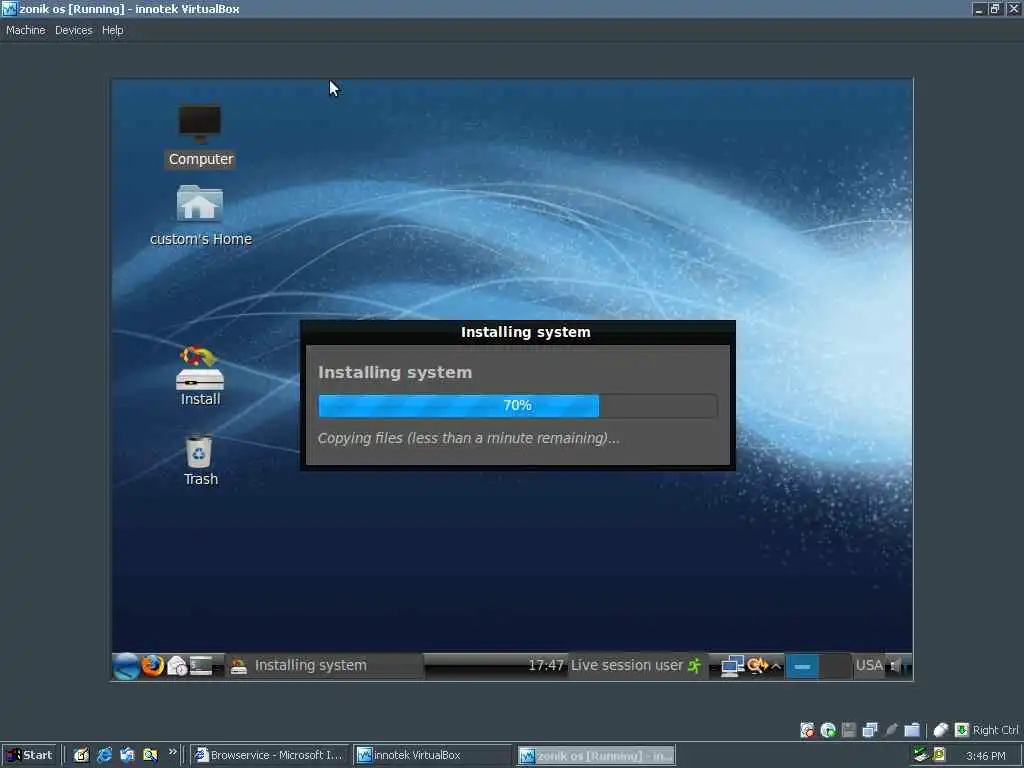The height and width of the screenshot is (768, 1024).
Task: Click the VirtualBox window title bar icon
Action: pyautogui.click(x=9, y=9)
